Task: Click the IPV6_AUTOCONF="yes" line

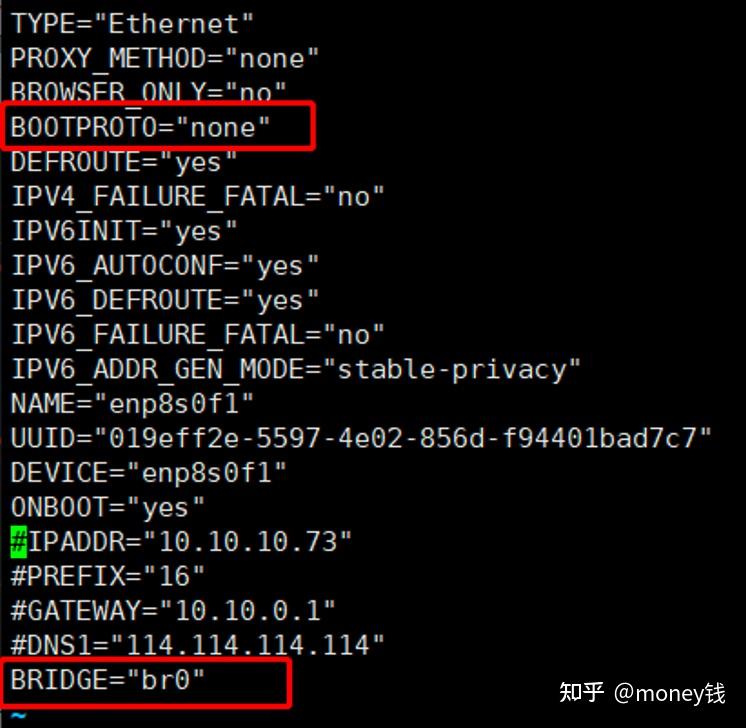Action: (165, 266)
